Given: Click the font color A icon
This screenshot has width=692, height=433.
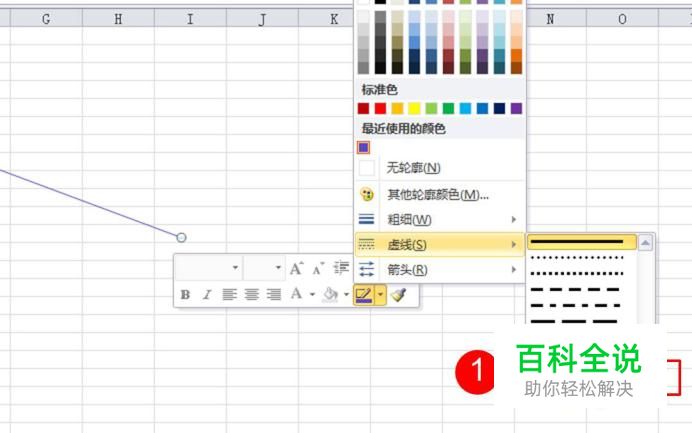Looking at the screenshot, I should 296,294.
